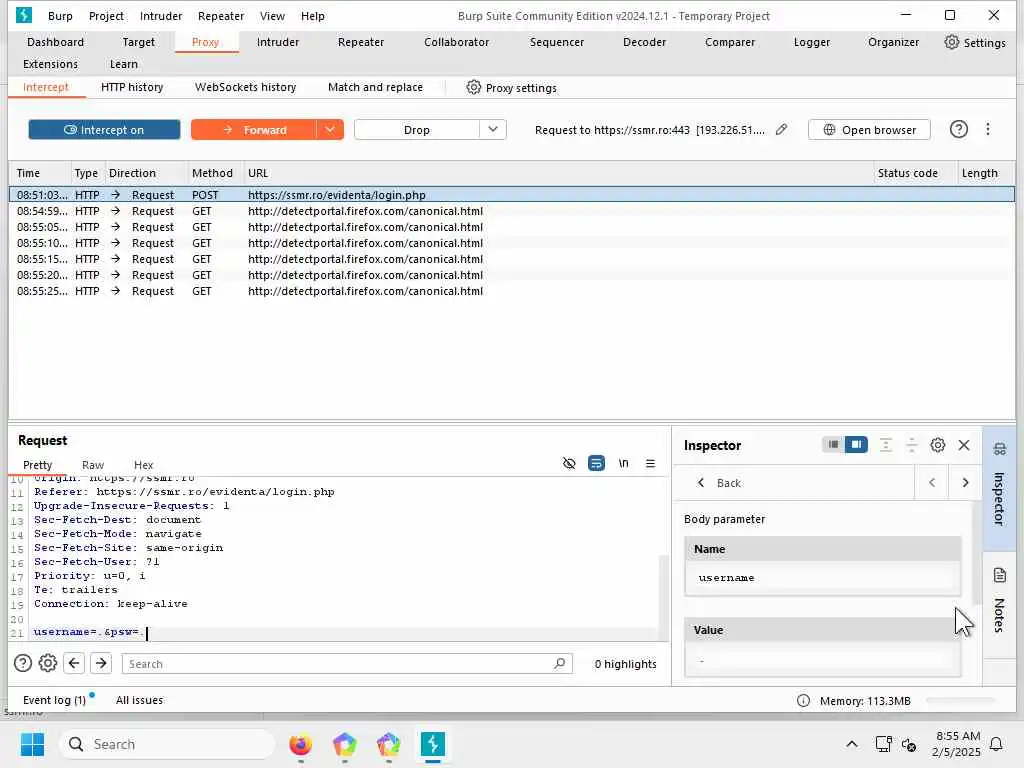
Task: Close the Inspector panel
Action: [963, 445]
